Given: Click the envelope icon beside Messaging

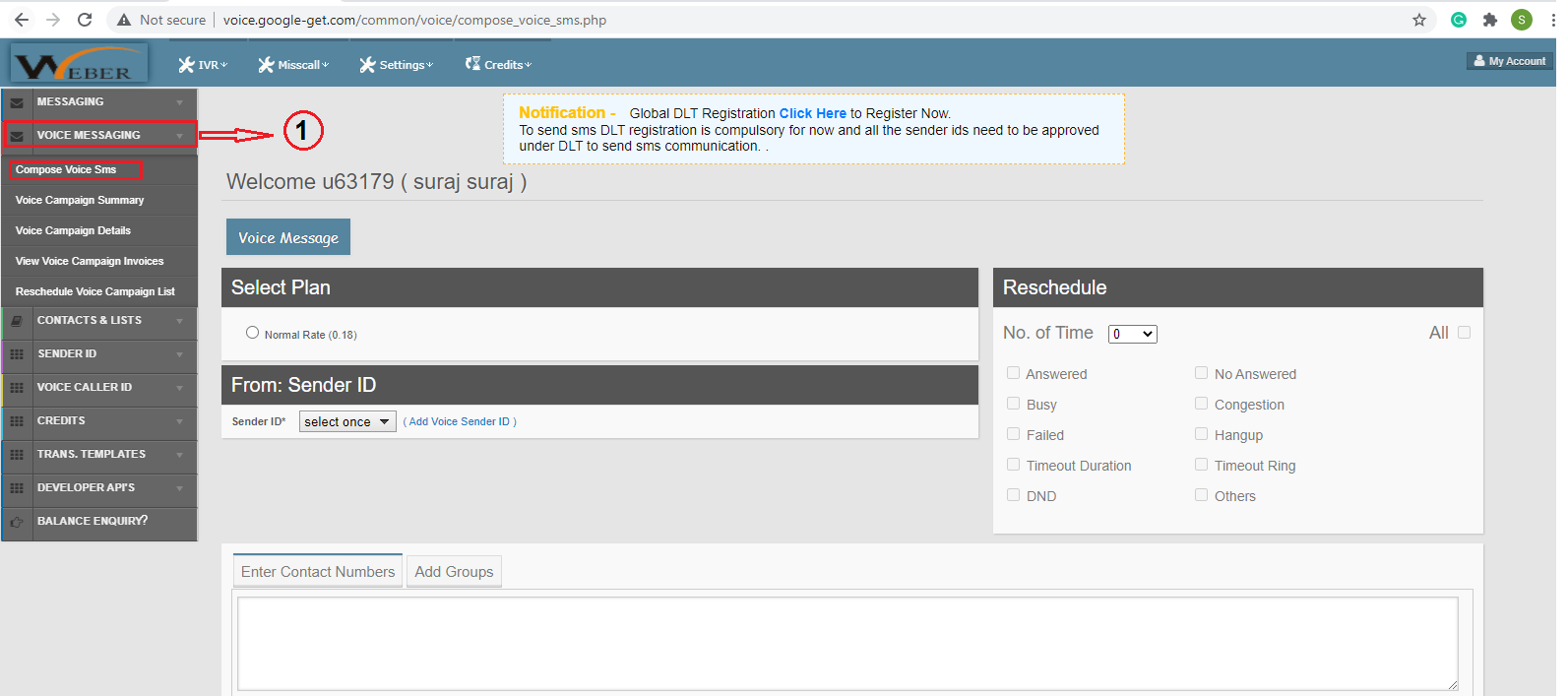Looking at the screenshot, I should (x=17, y=102).
